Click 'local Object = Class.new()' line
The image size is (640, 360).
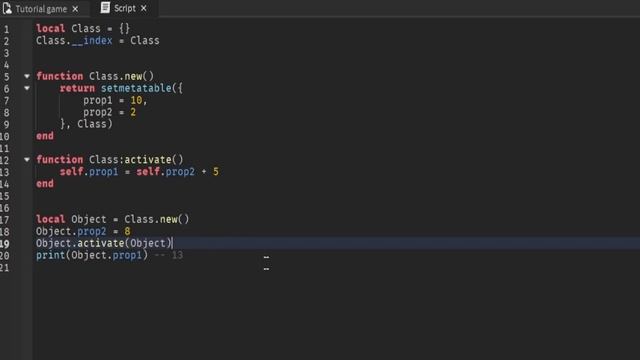point(113,220)
